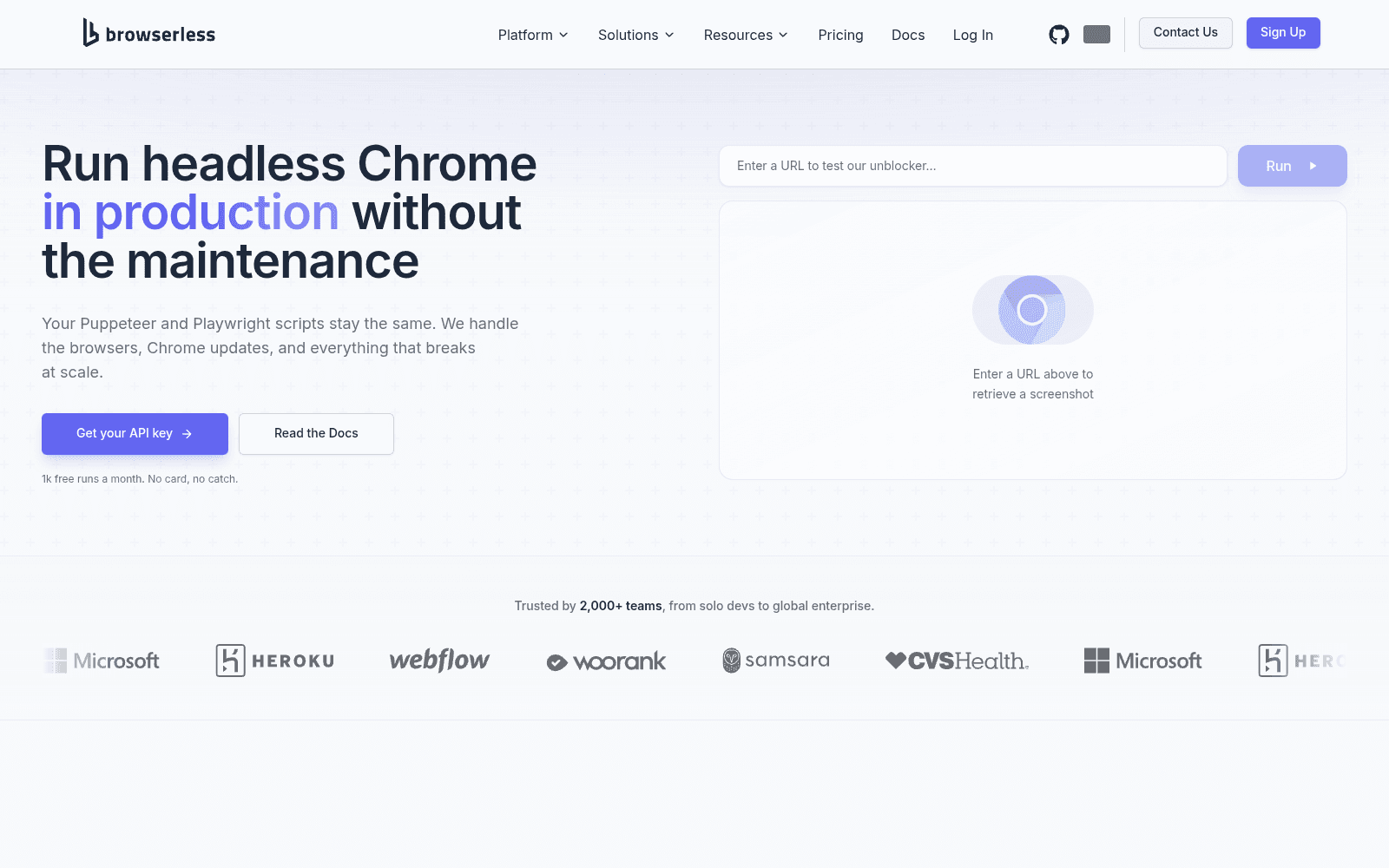
Task: Click the full Heroku logo
Action: click(275, 661)
